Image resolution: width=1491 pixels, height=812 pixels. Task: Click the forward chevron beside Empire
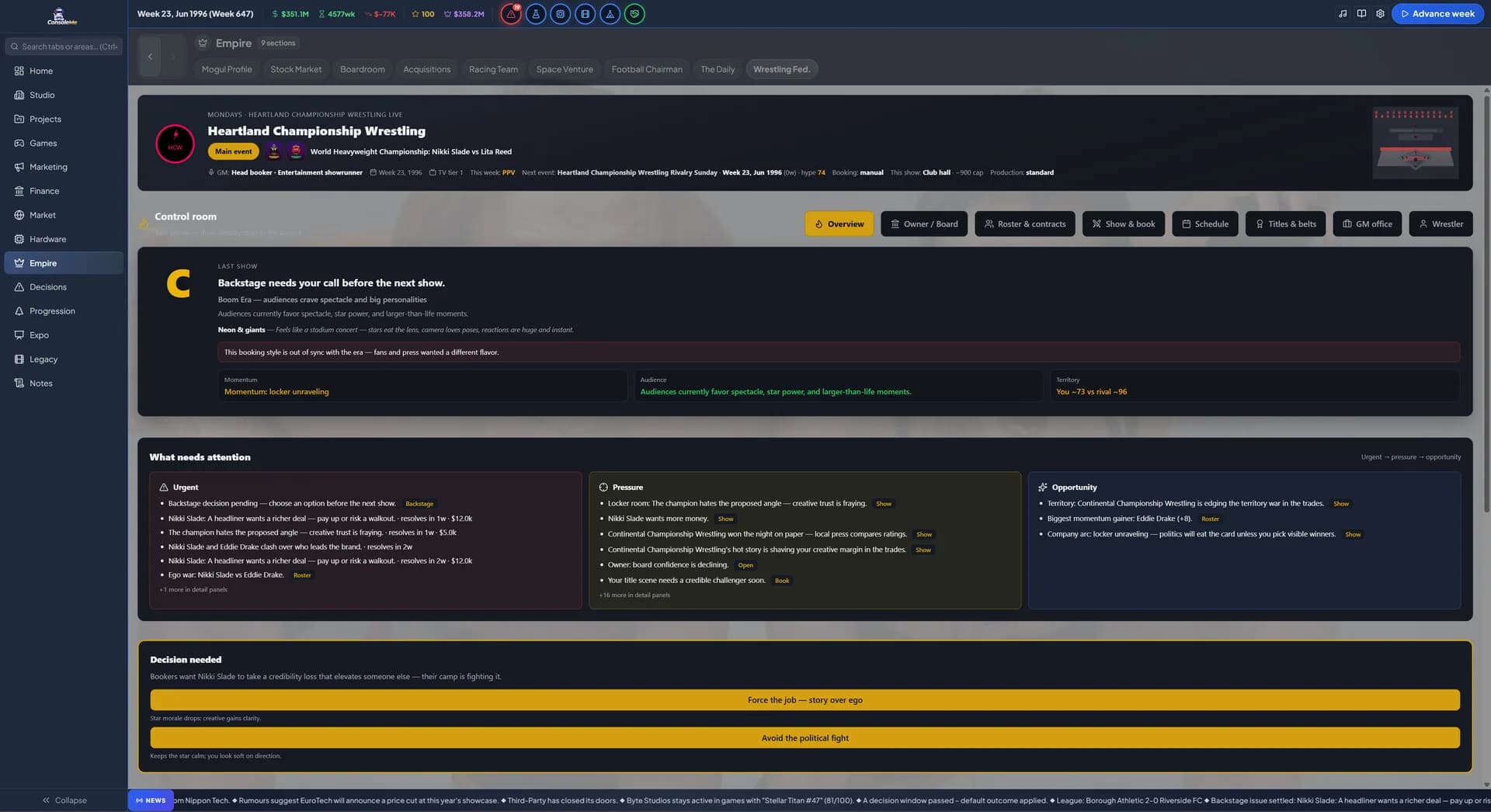click(173, 57)
